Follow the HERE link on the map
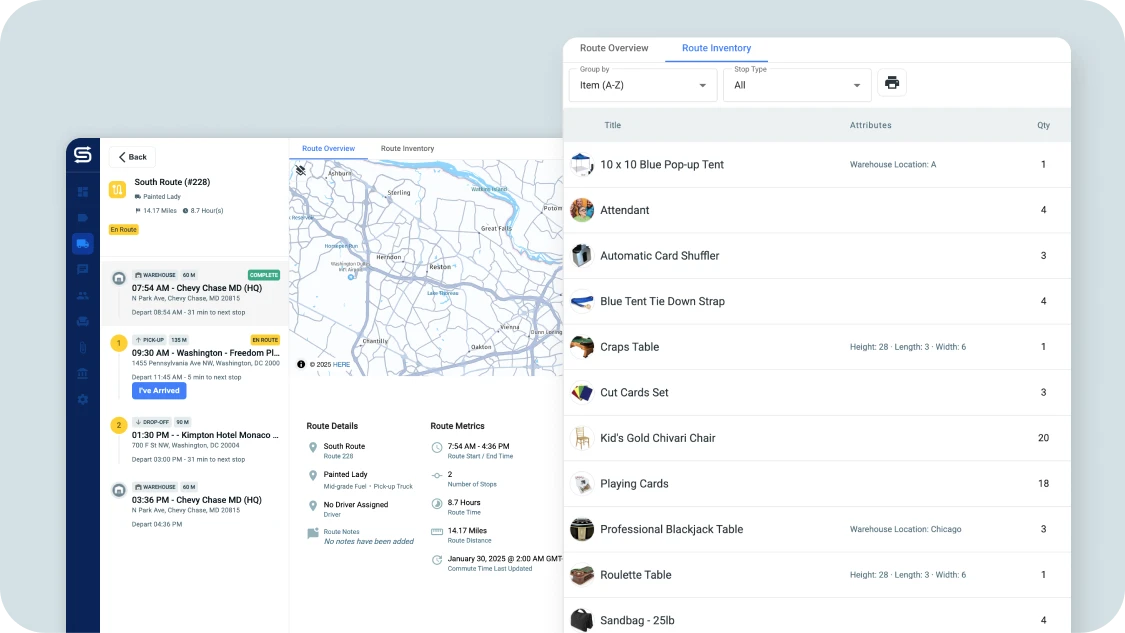 pos(341,365)
